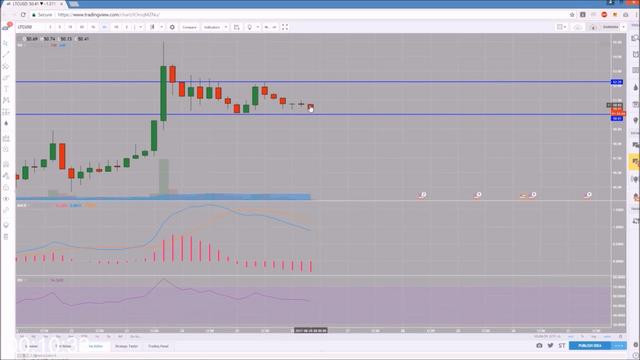This screenshot has width=640, height=360.
Task: Select the 1 hour interval button
Action: (x=93, y=27)
